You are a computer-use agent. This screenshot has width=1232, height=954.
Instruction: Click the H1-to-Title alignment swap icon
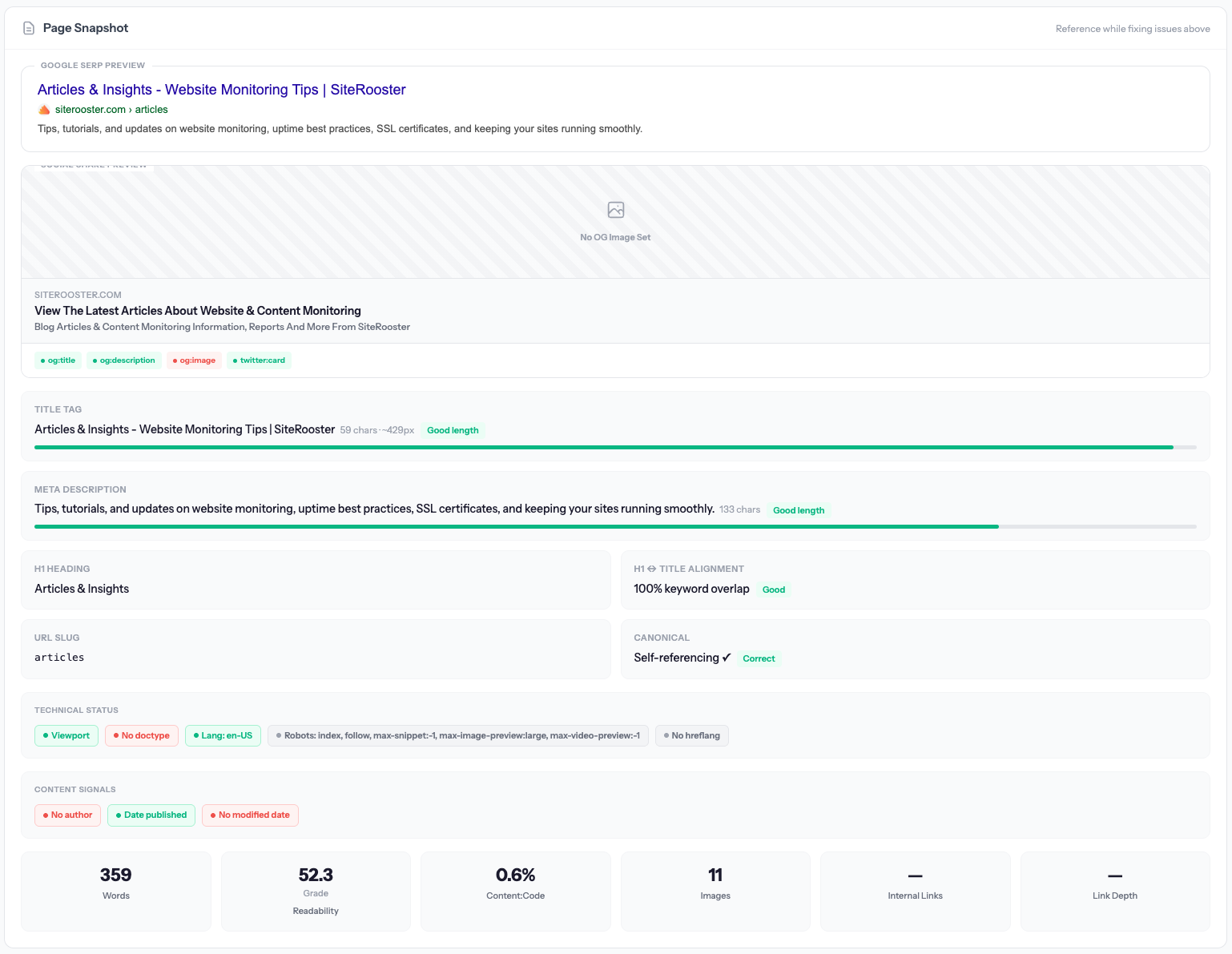tap(652, 568)
